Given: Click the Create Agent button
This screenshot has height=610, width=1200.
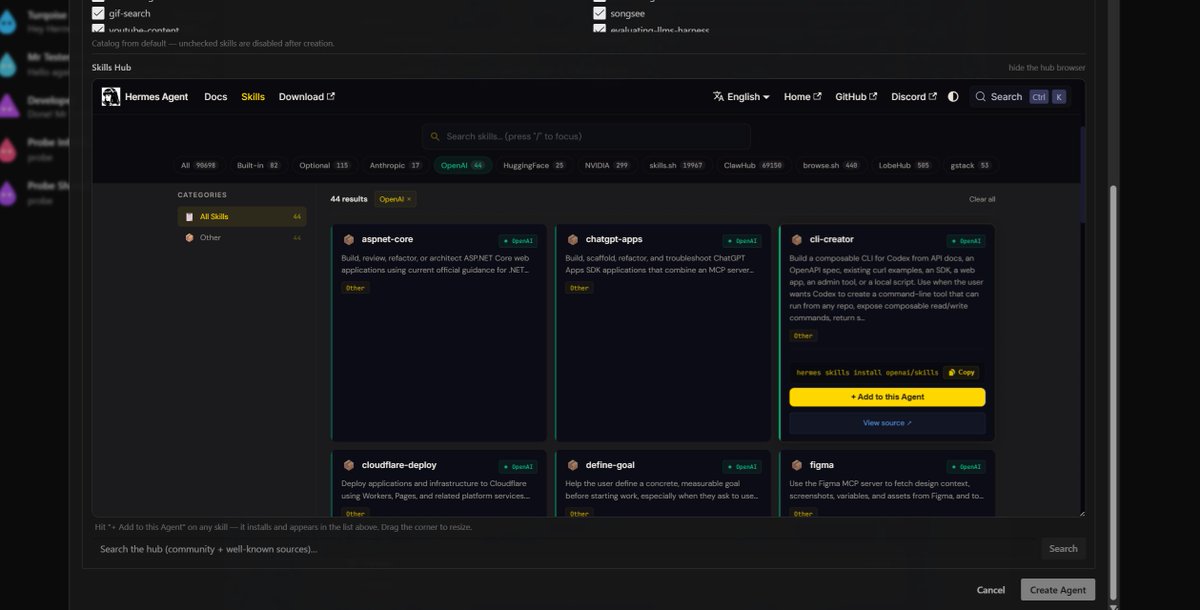Looking at the screenshot, I should click(x=1058, y=590).
